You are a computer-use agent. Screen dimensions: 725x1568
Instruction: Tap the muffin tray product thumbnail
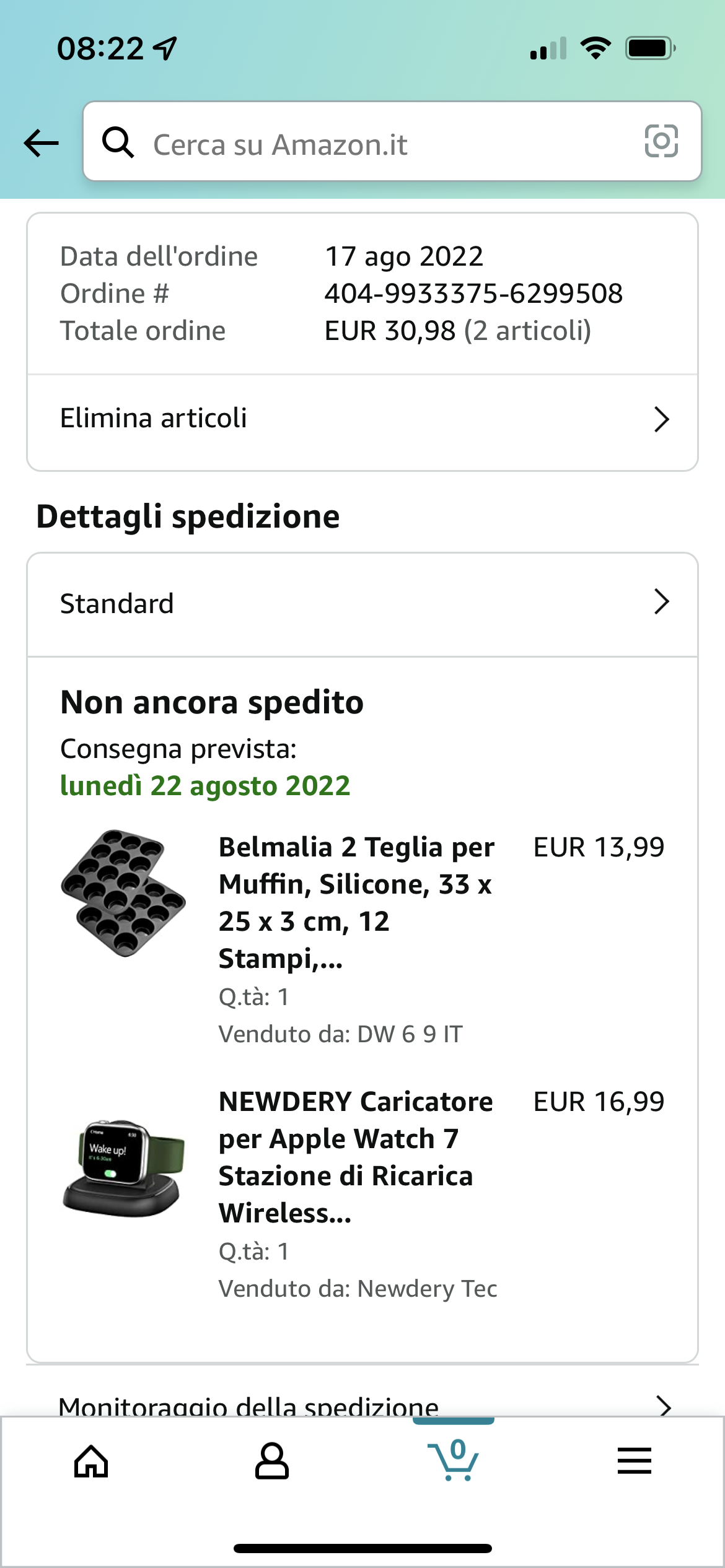pos(123,893)
